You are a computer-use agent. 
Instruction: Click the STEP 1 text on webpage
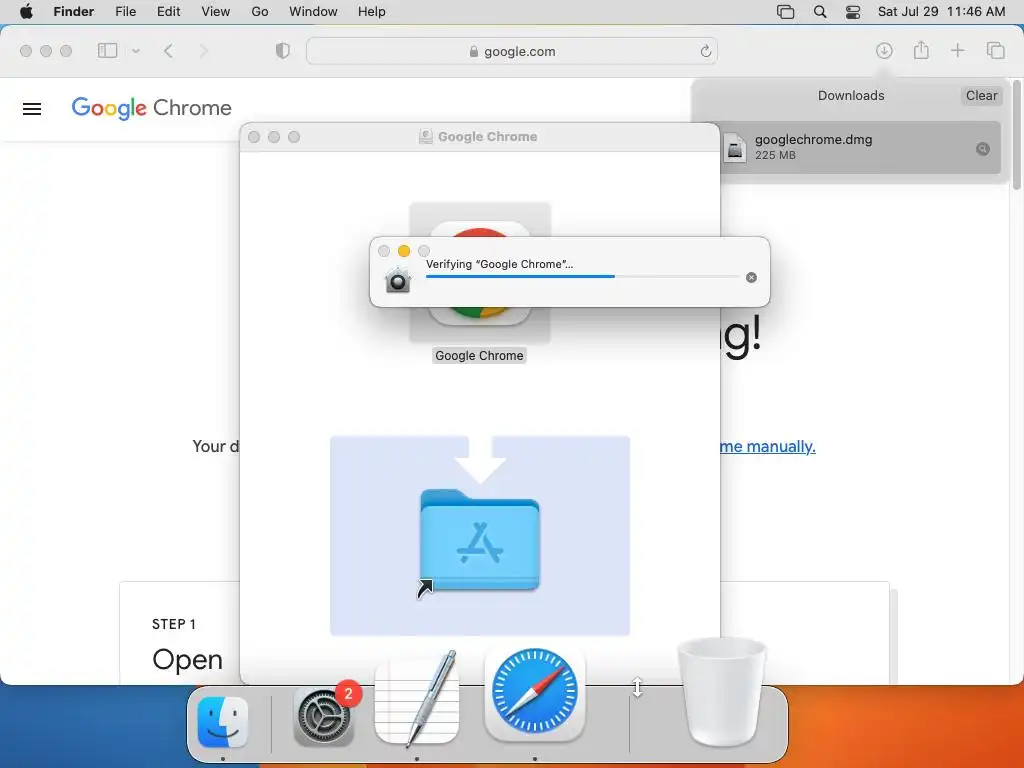pos(174,624)
